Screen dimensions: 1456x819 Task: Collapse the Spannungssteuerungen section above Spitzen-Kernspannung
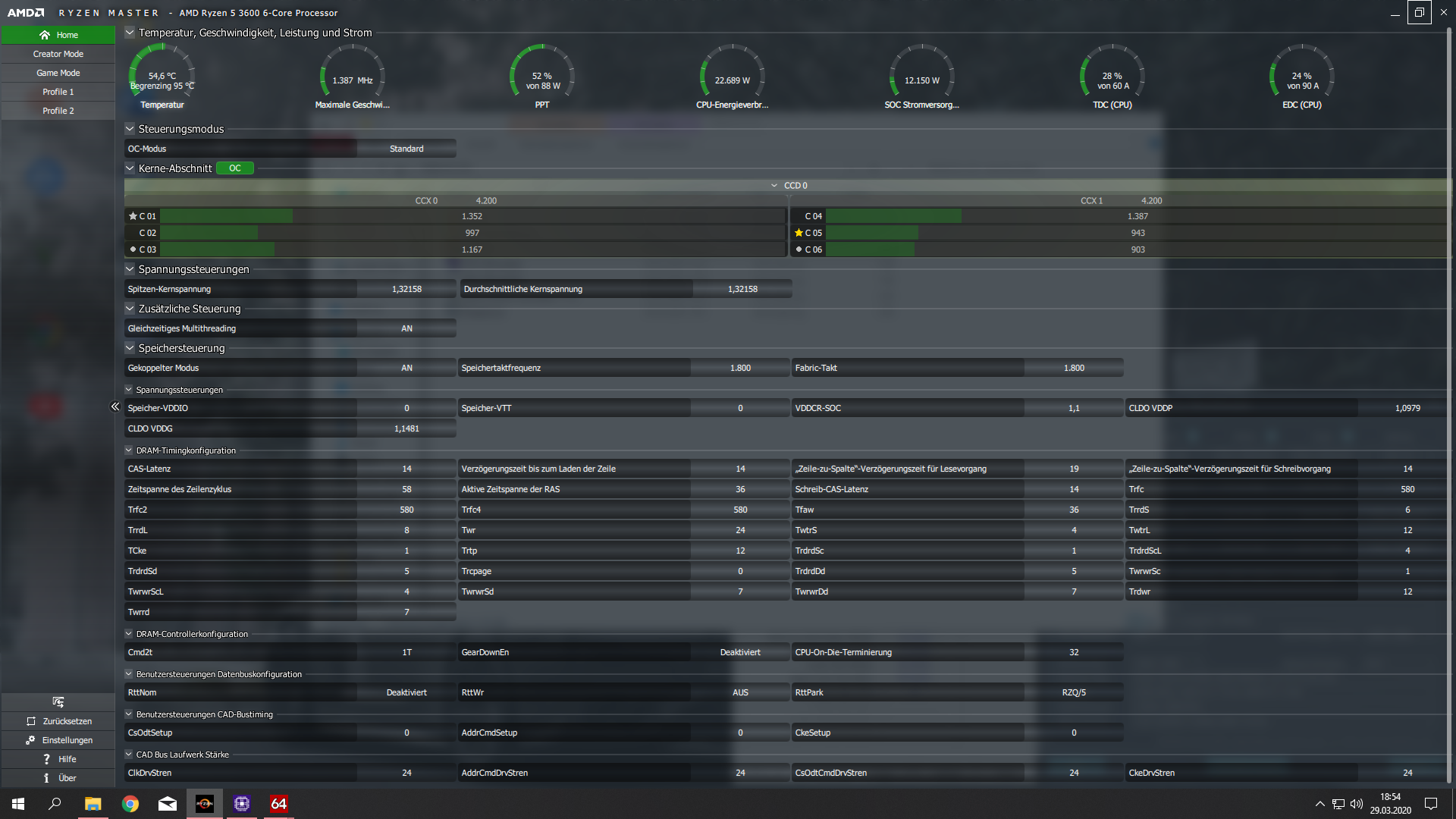(x=130, y=269)
